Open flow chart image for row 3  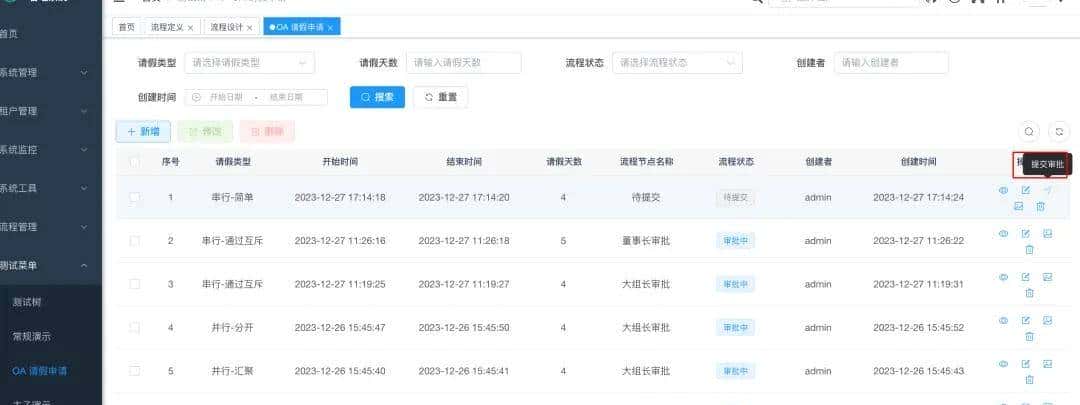click(x=1047, y=278)
